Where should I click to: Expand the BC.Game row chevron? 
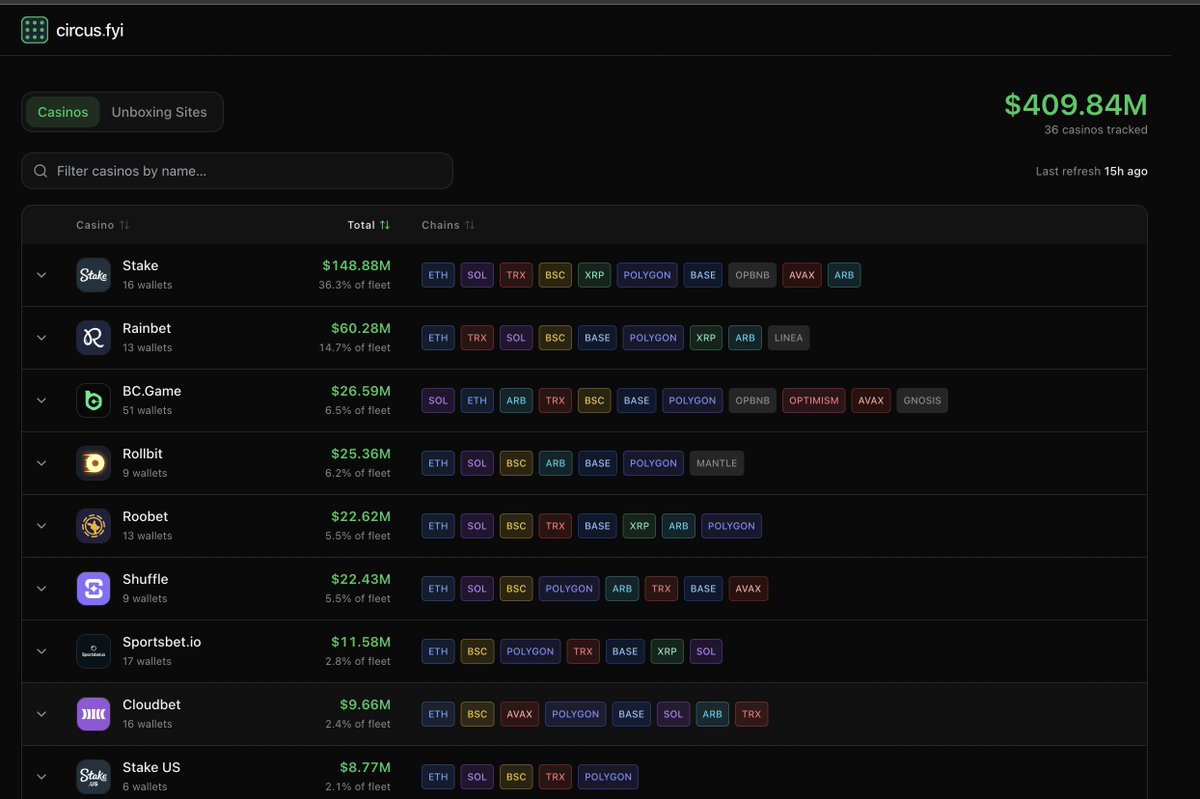41,400
